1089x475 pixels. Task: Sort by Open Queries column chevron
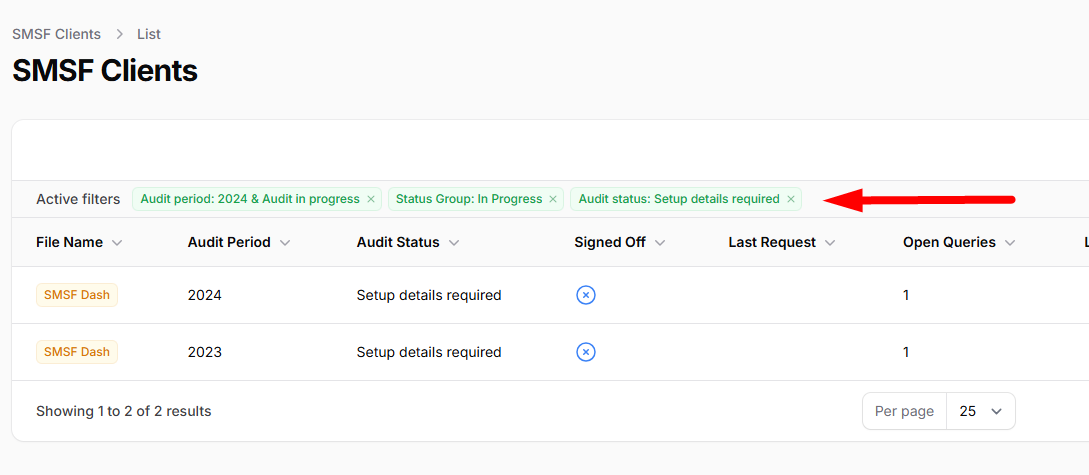(1010, 242)
